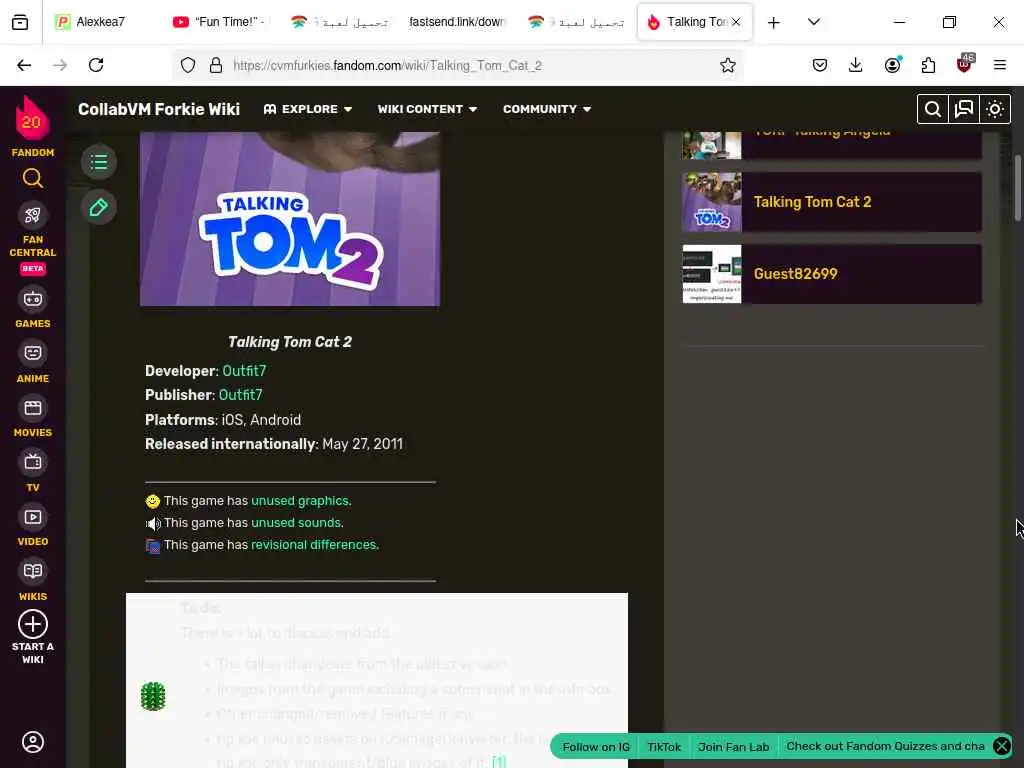Toggle light/dark theme sun icon
The width and height of the screenshot is (1024, 768).
click(995, 109)
